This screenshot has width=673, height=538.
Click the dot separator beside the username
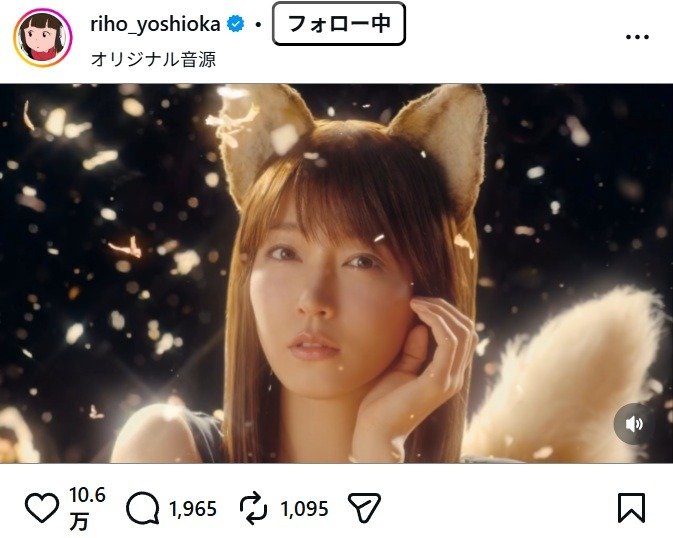point(258,25)
